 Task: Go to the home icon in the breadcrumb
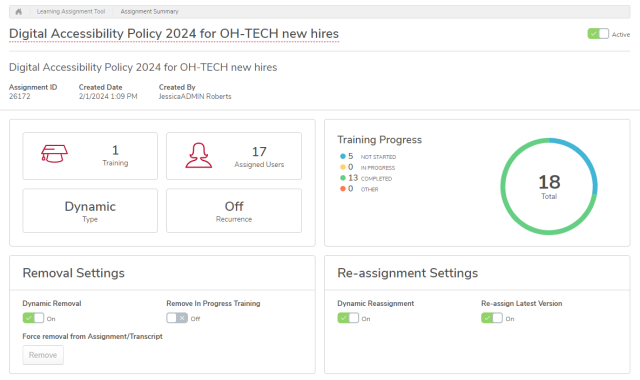point(18,11)
